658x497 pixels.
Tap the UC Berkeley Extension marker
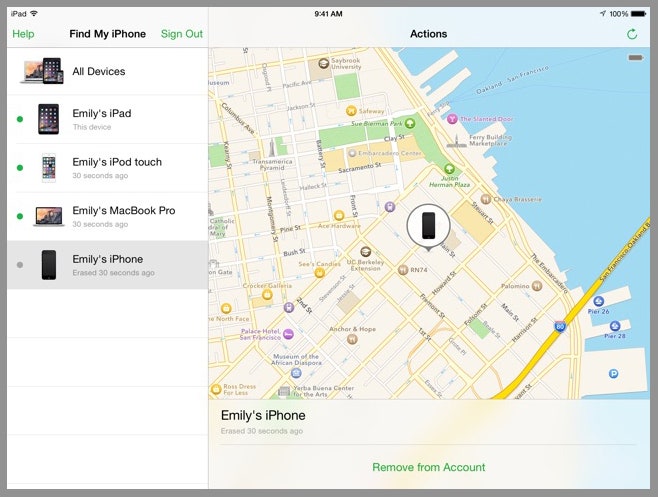pyautogui.click(x=366, y=252)
